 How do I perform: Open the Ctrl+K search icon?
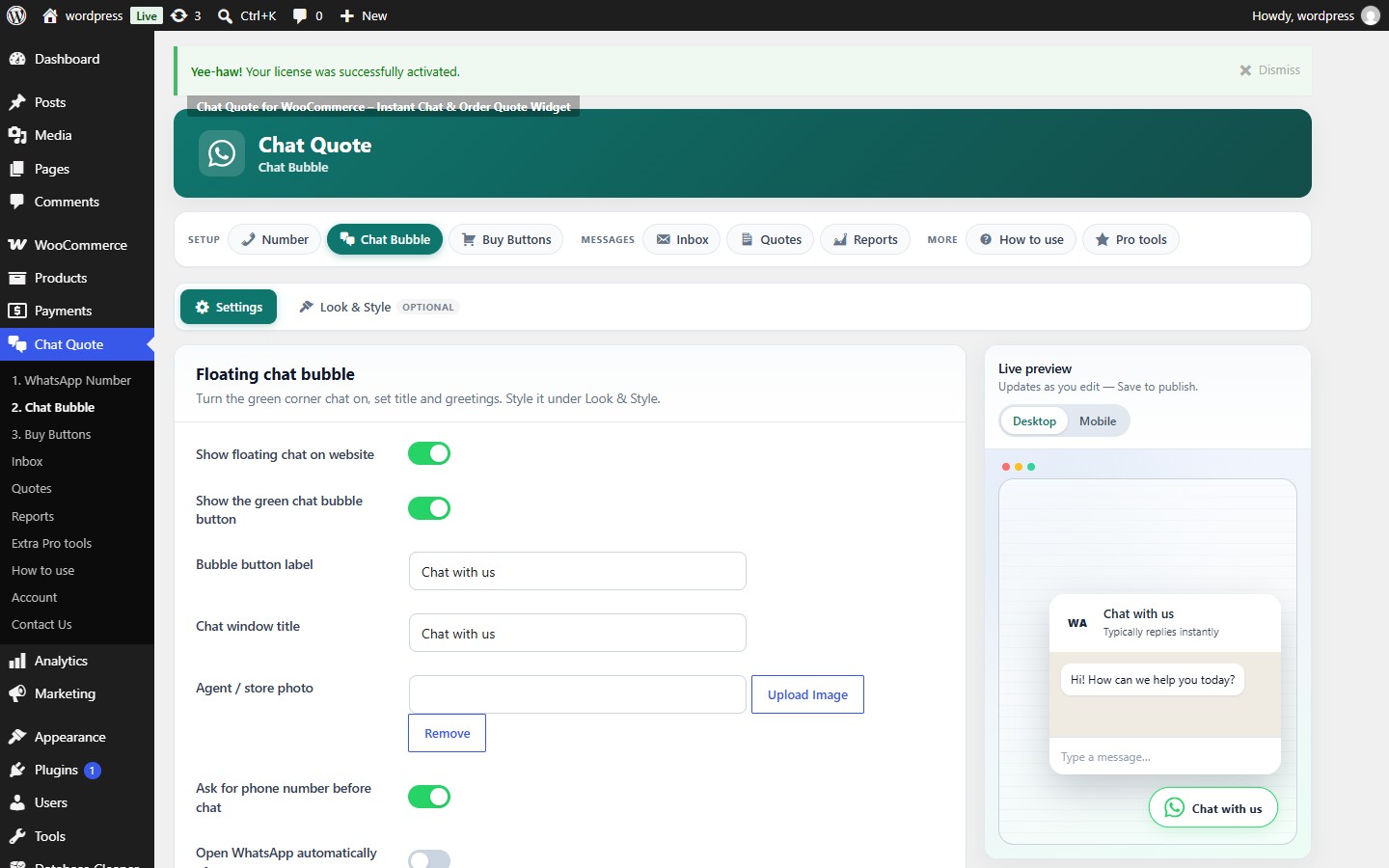pos(225,15)
